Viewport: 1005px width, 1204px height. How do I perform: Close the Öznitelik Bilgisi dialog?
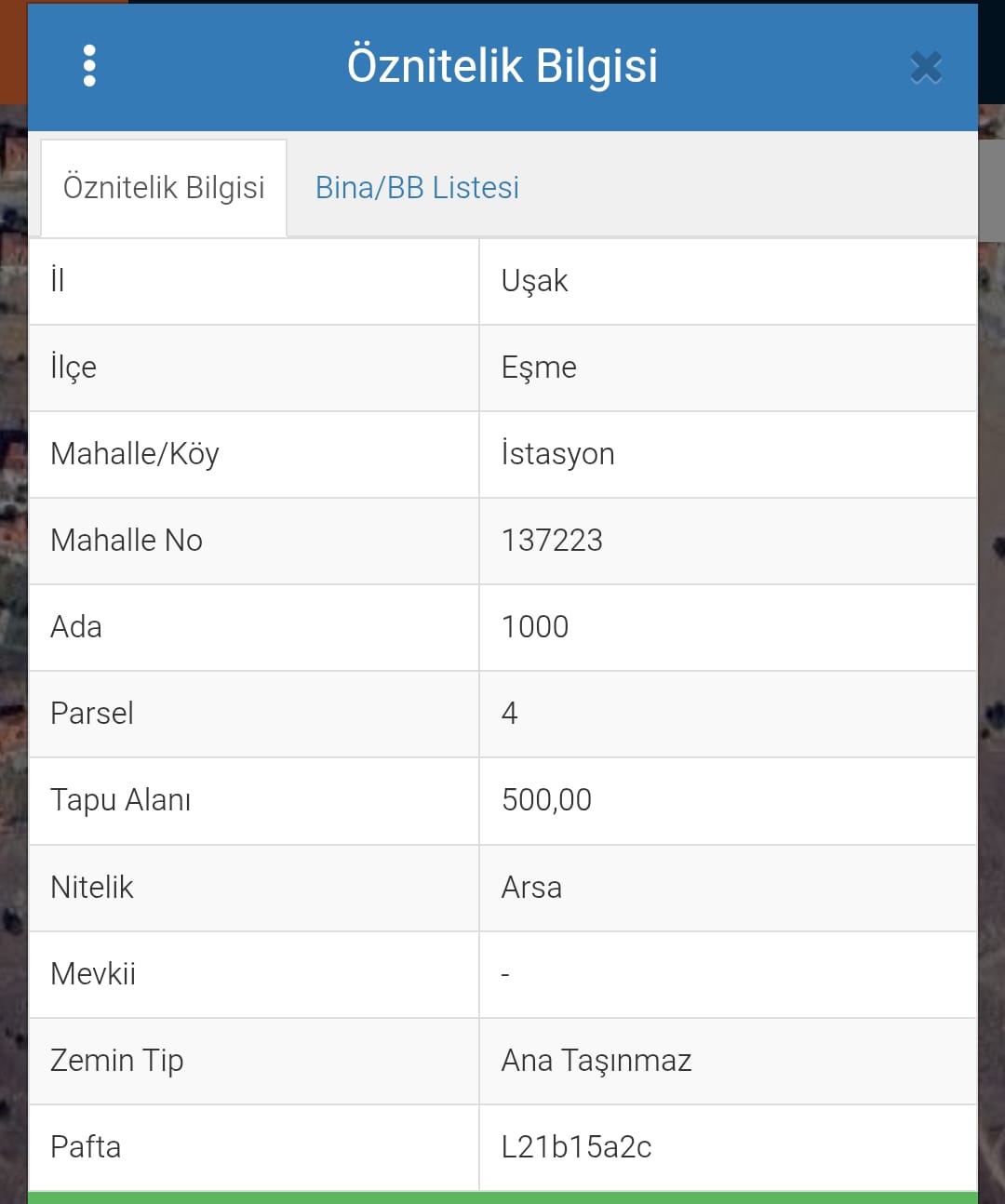coord(926,67)
